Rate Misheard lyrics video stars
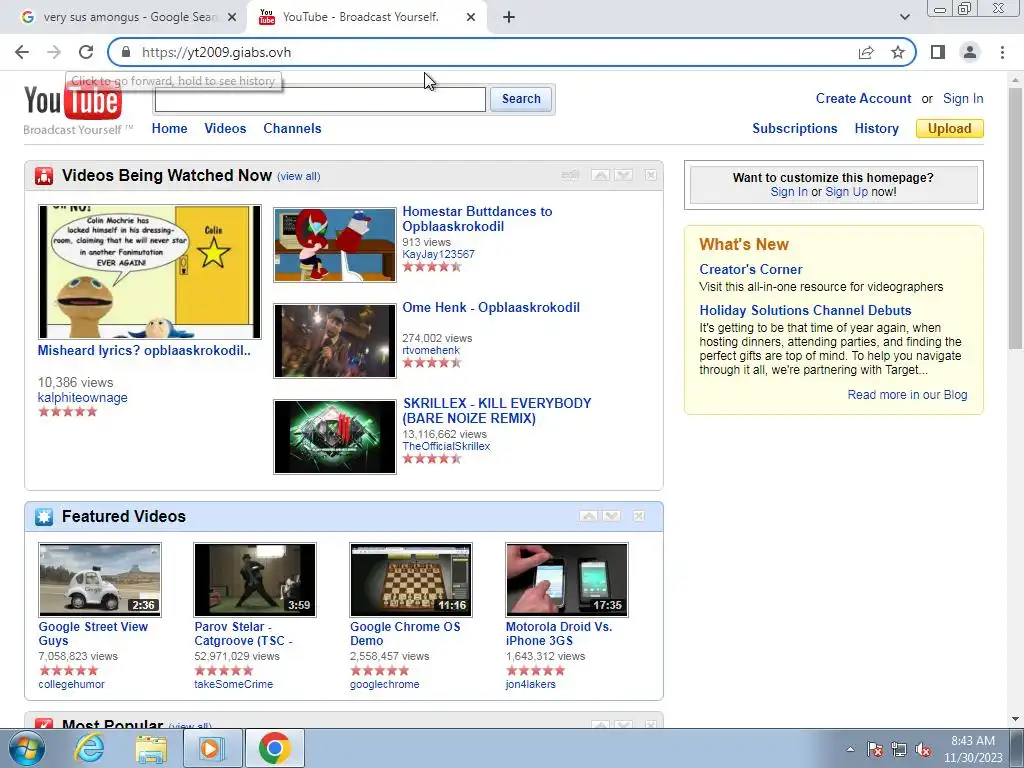 [67, 411]
